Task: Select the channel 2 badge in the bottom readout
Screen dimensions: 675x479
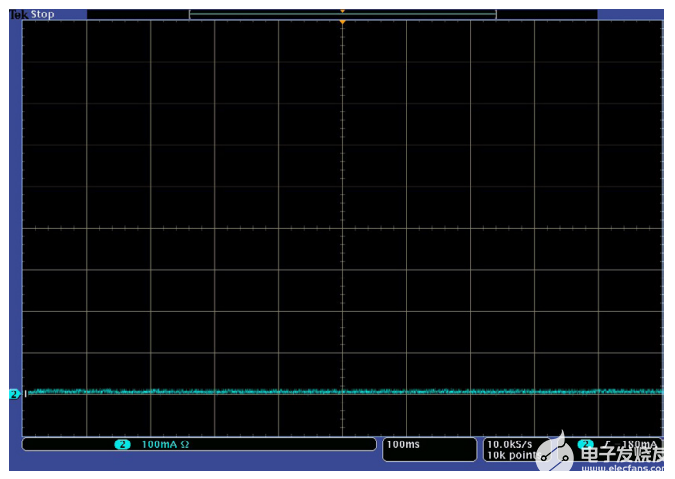Action: pos(122,444)
